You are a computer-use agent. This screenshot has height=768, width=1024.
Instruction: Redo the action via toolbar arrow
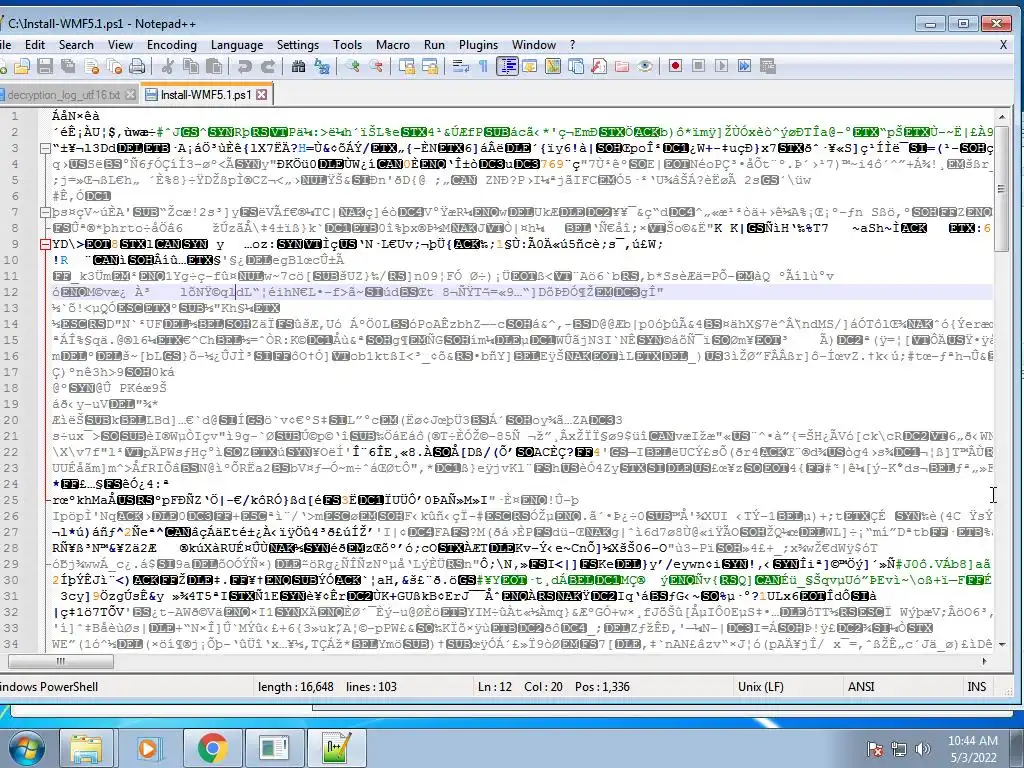tap(268, 66)
